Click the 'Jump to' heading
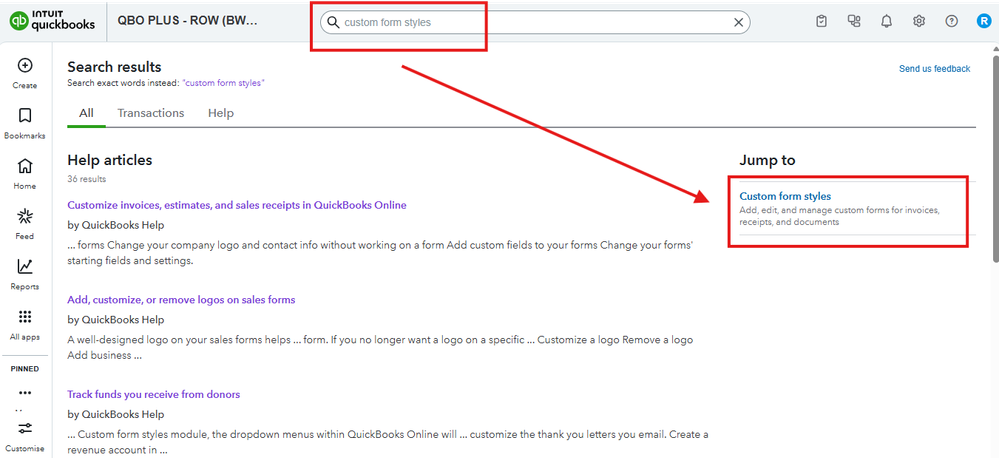The height and width of the screenshot is (458, 999). (x=767, y=161)
